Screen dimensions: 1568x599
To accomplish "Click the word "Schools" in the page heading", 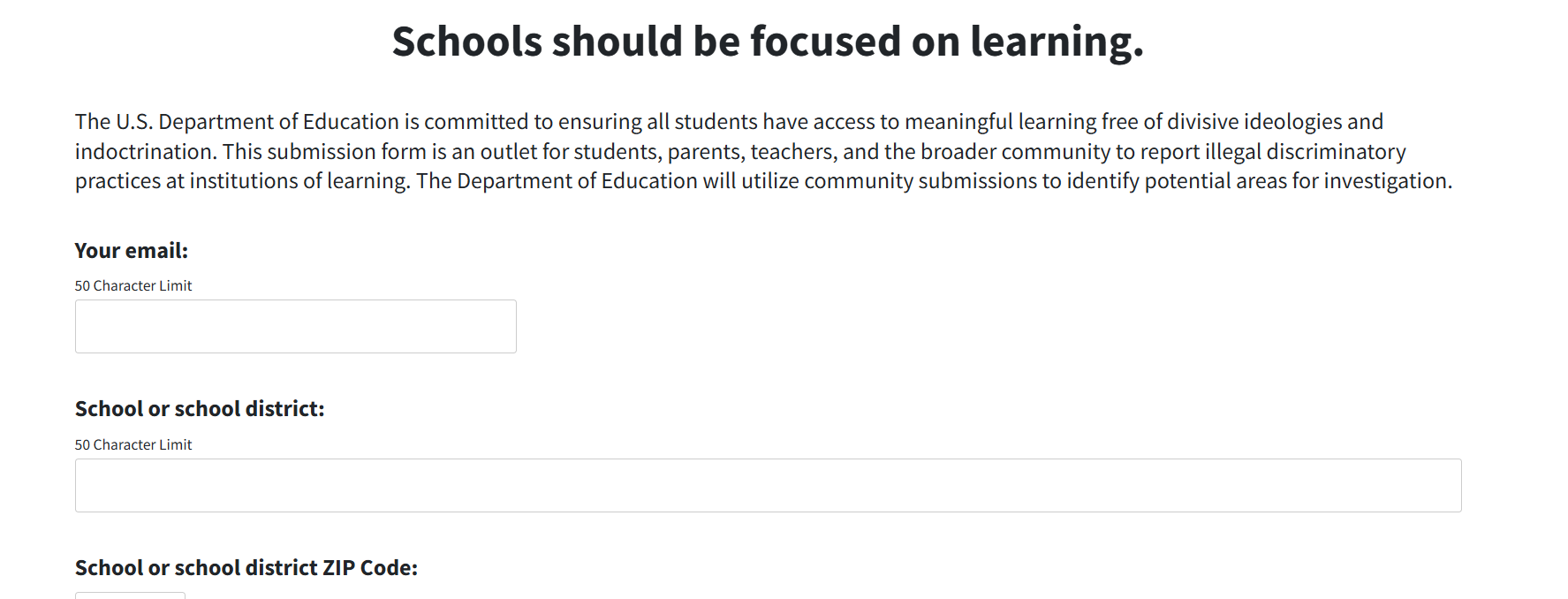I will point(466,42).
